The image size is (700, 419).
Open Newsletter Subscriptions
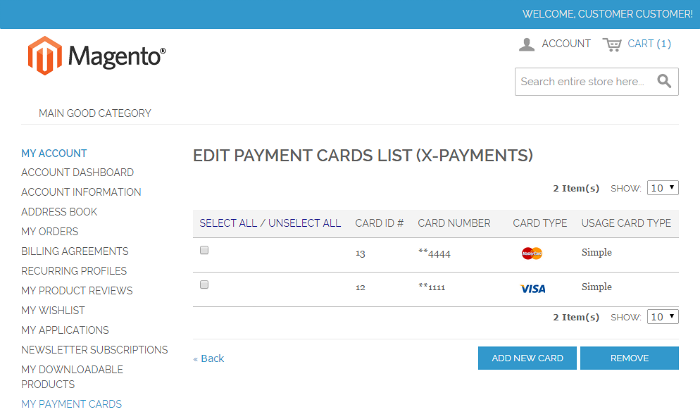click(x=95, y=350)
